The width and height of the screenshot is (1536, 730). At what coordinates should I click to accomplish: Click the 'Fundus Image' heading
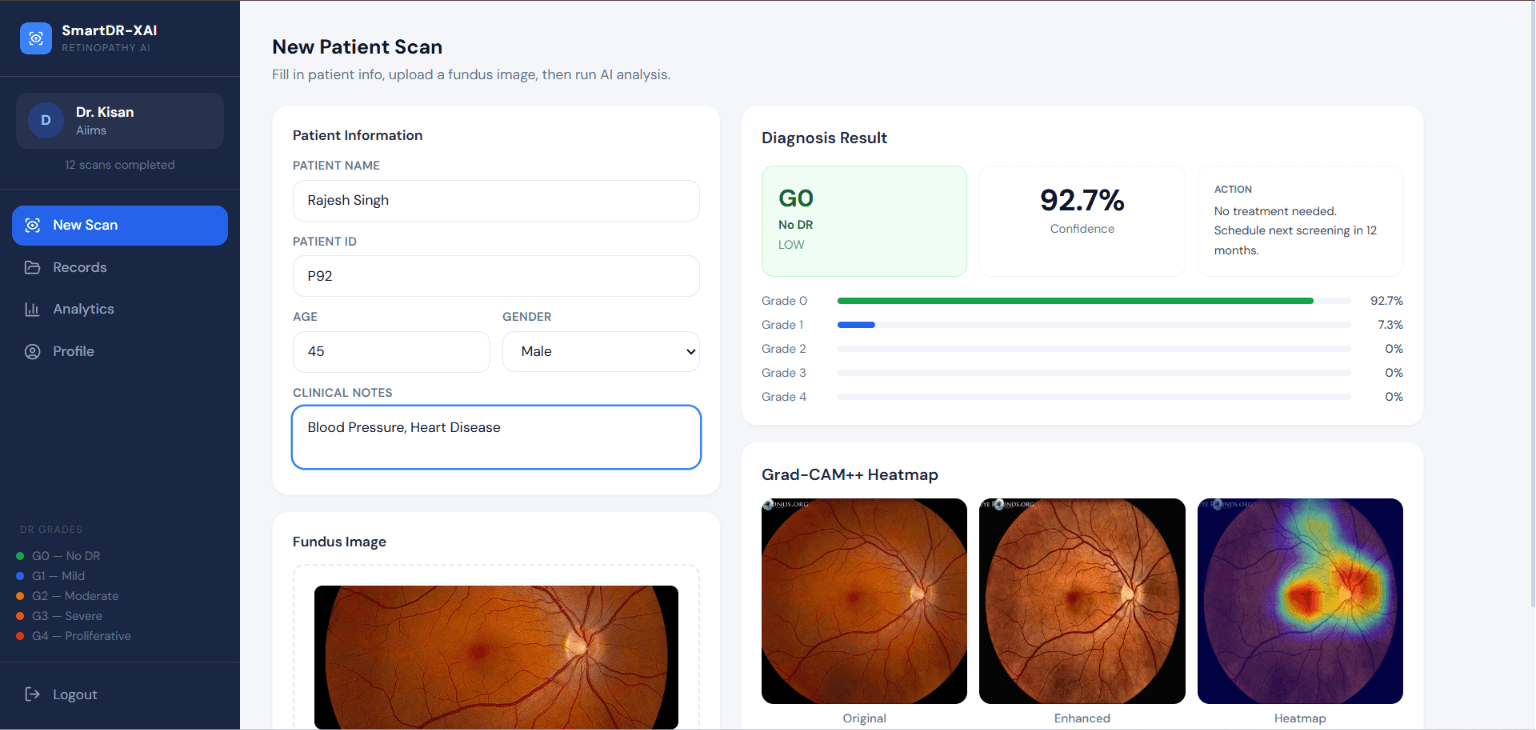(339, 542)
